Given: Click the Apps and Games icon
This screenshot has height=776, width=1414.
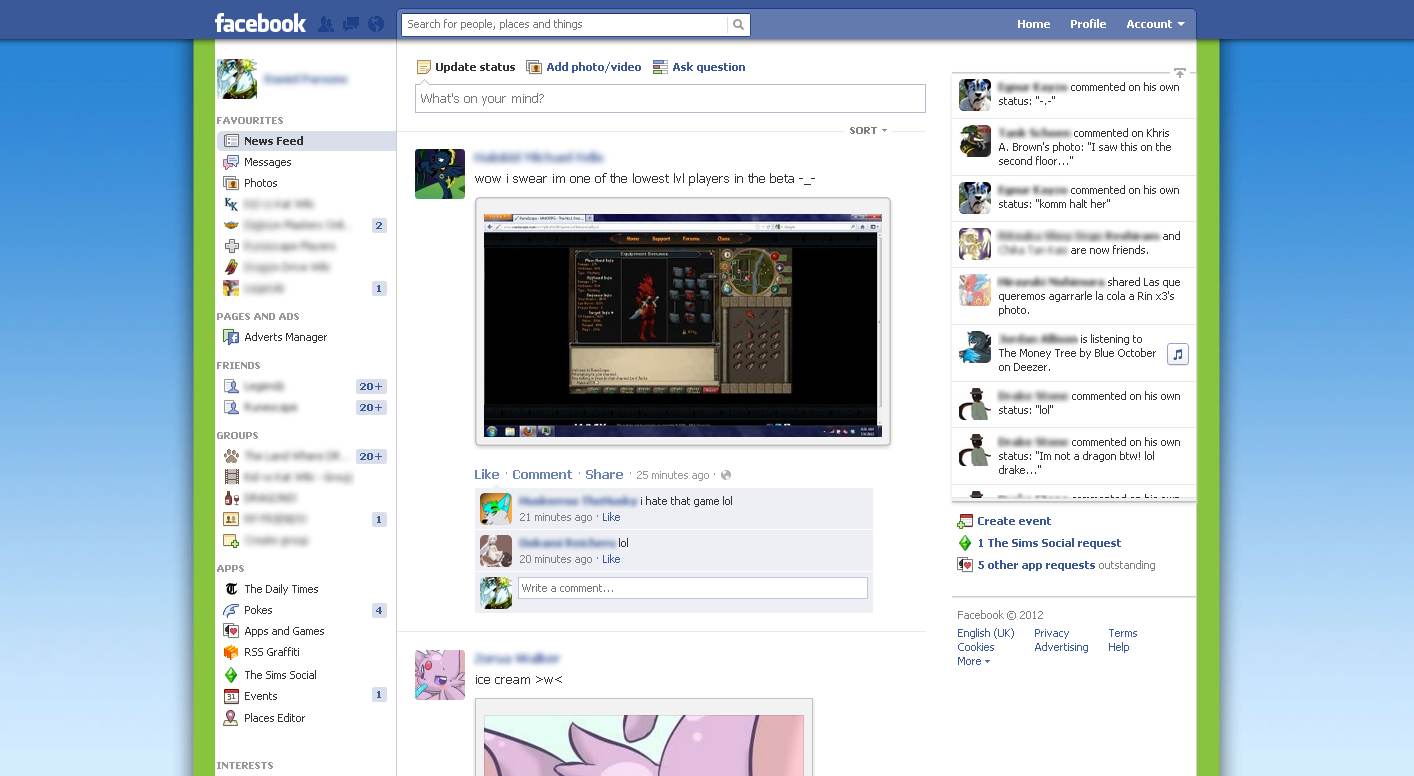Looking at the screenshot, I should click(231, 631).
